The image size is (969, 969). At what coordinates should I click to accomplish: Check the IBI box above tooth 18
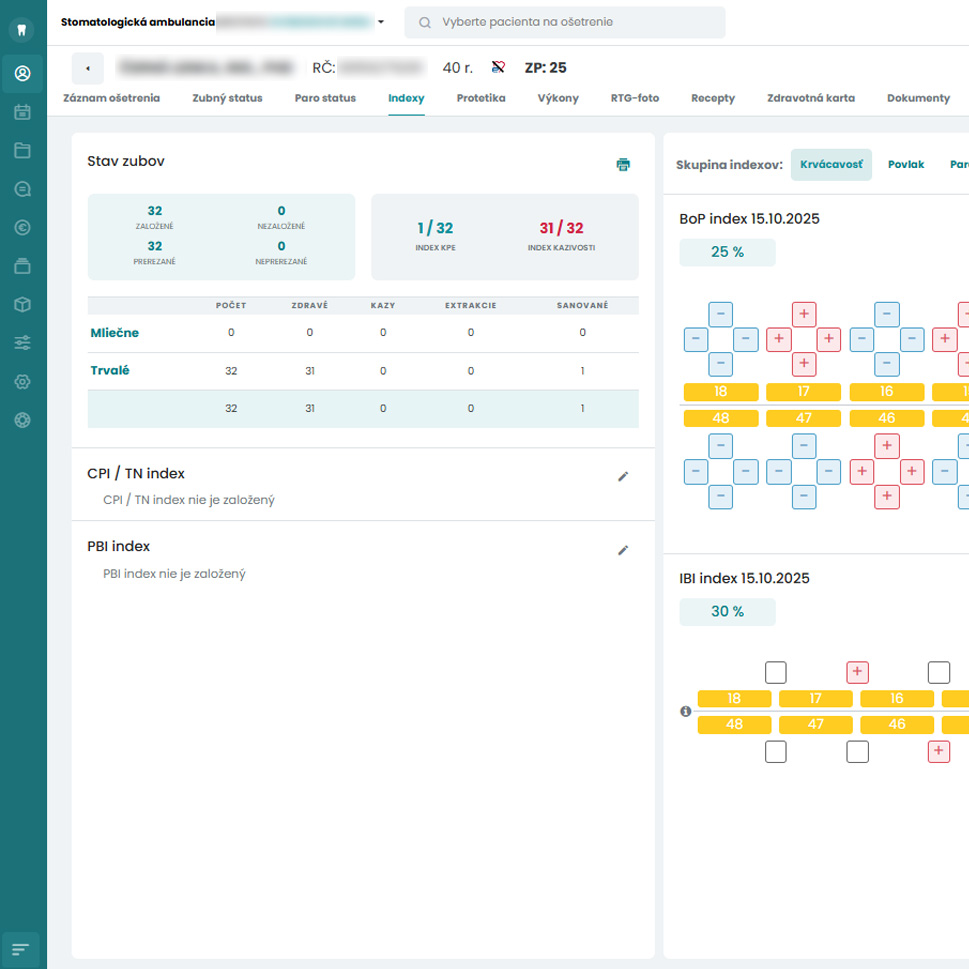click(775, 671)
